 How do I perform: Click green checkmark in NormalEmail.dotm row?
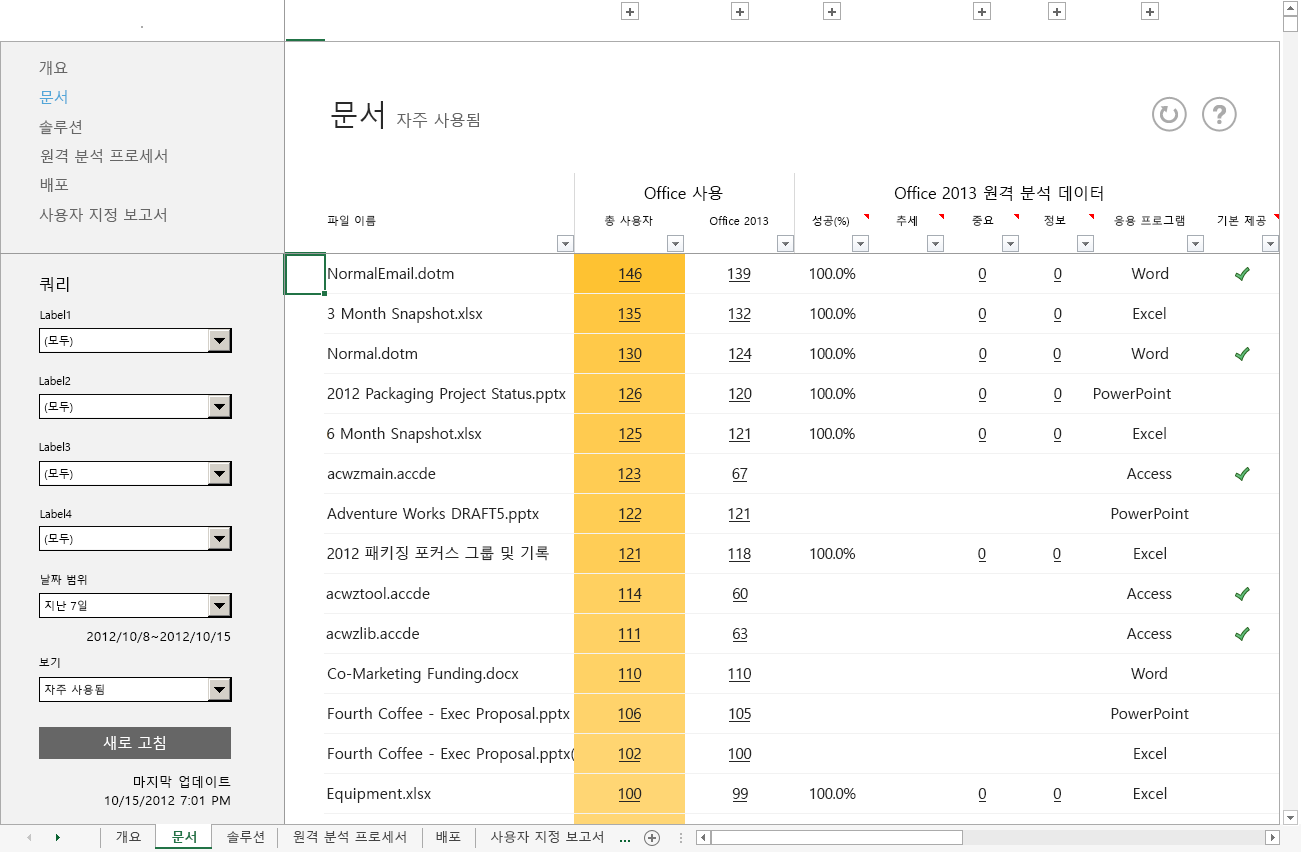coord(1242,274)
